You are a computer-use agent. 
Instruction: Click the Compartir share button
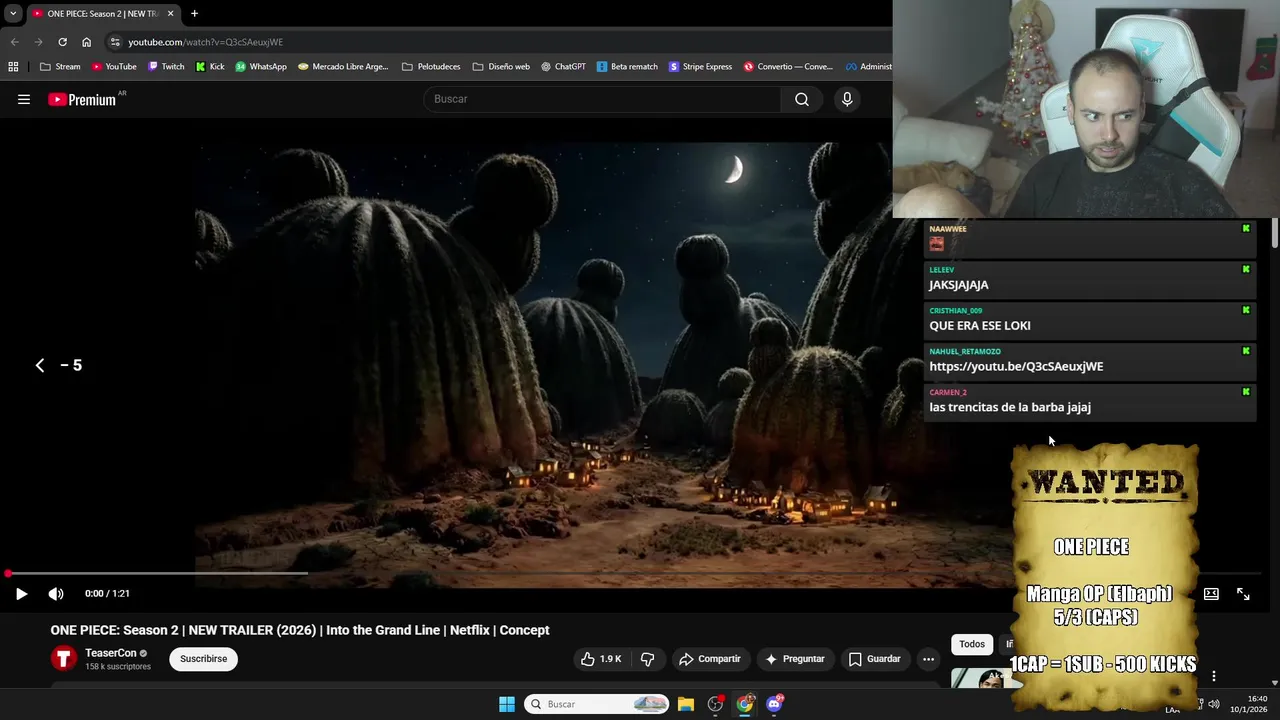[x=710, y=659]
